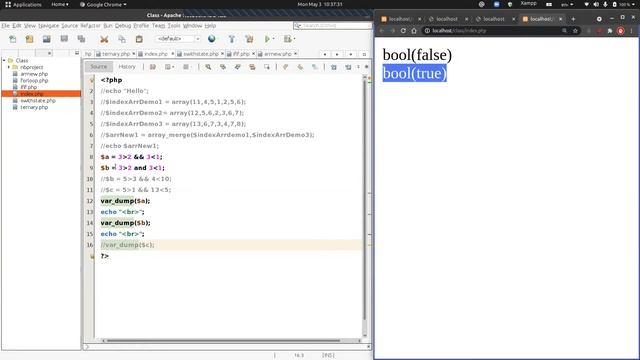Viewport: 640px width, 360px height.
Task: Open the Debug menu
Action: [x=123, y=26]
